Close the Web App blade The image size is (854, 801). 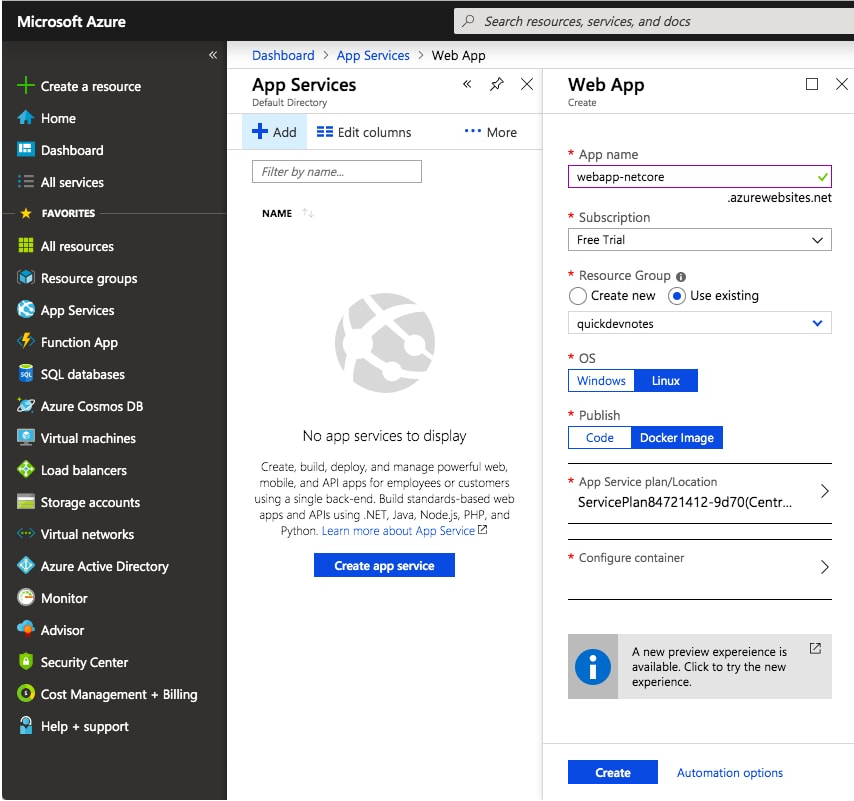coord(841,84)
